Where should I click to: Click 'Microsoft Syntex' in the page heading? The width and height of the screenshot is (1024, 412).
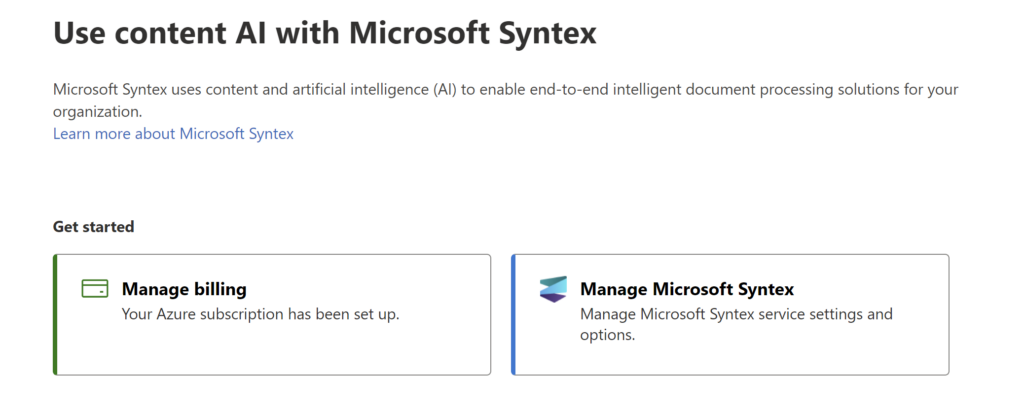coord(473,33)
